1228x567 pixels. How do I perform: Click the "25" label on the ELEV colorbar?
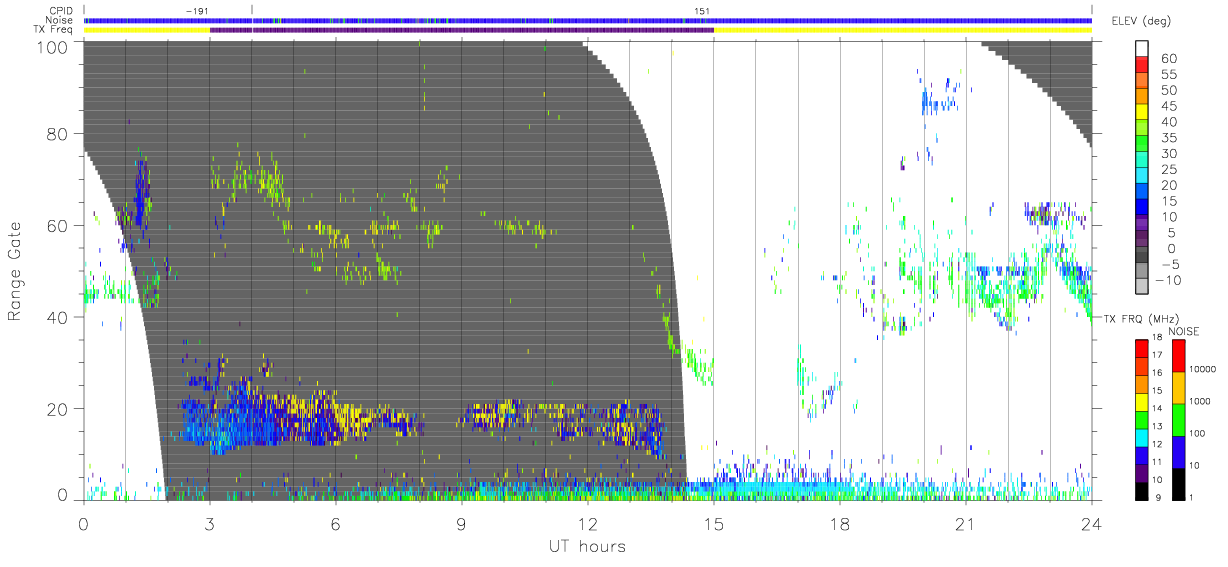pos(1169,169)
